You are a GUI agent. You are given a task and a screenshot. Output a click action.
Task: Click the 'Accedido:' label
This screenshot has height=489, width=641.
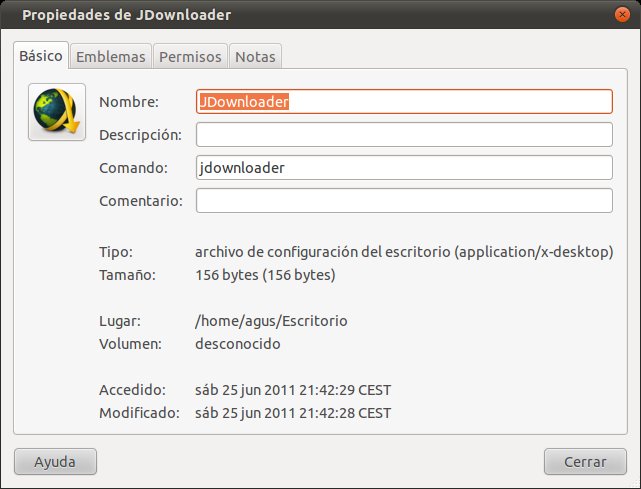point(132,390)
